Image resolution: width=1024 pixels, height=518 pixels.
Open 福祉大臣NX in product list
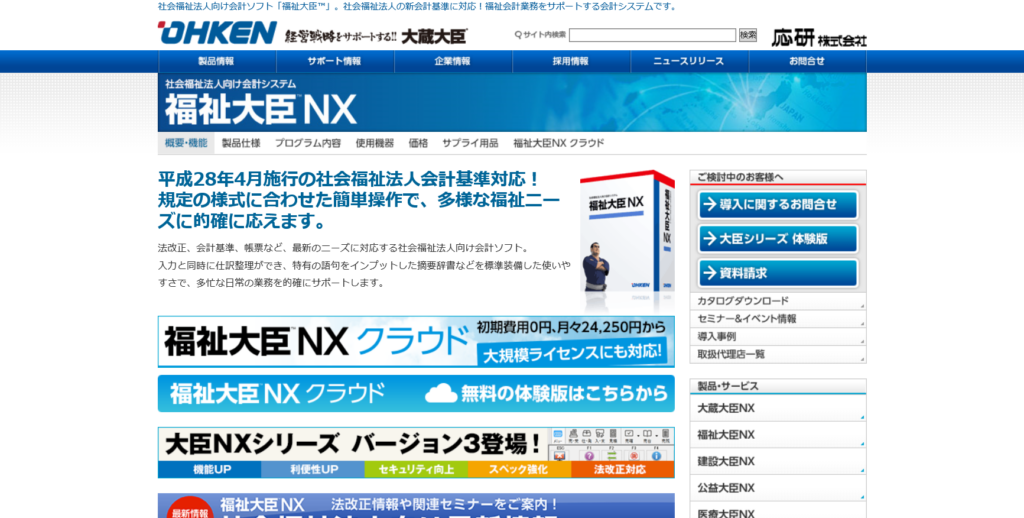coord(778,435)
